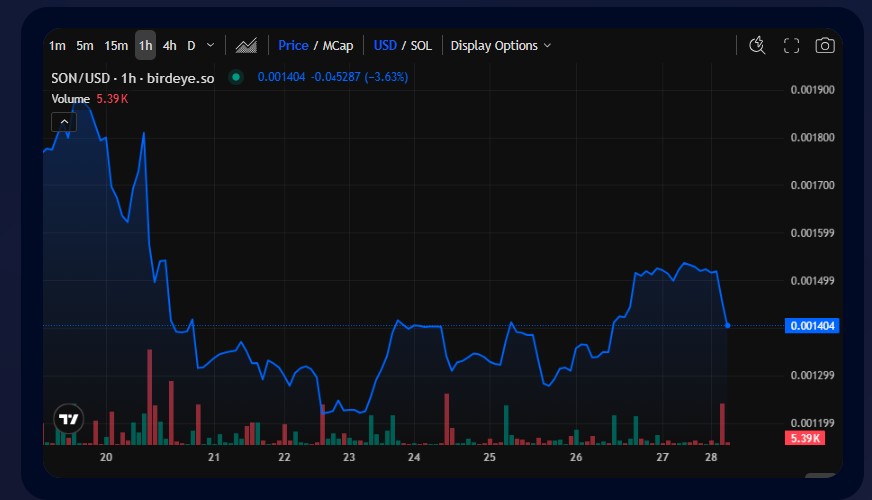872x500 pixels.
Task: Switch chart to MCap view
Action: tap(338, 46)
